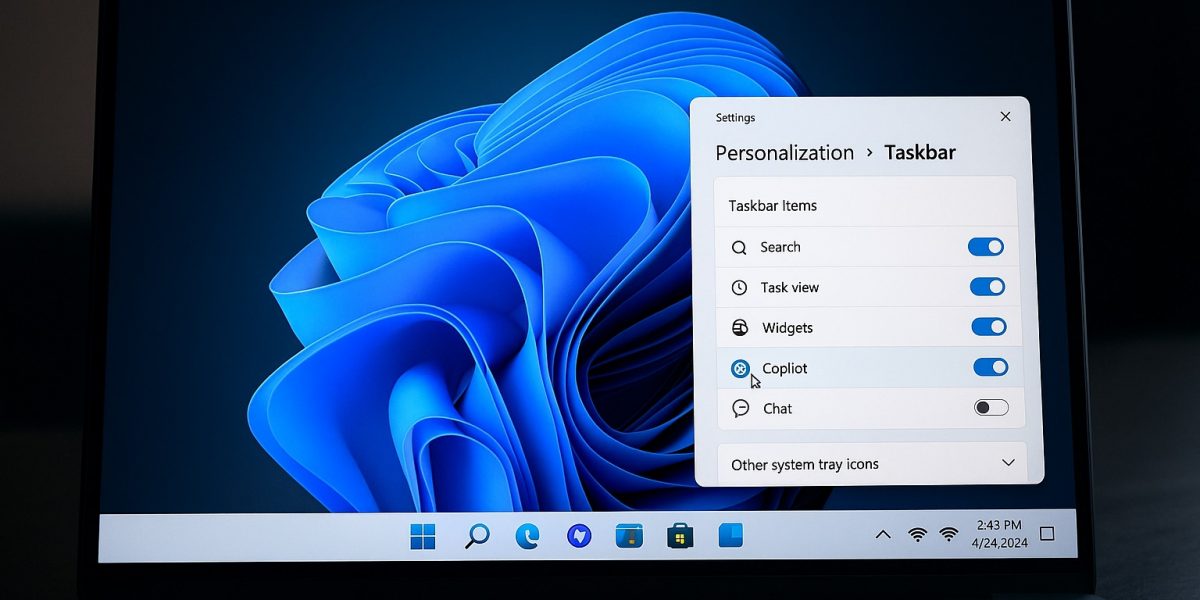Image resolution: width=1200 pixels, height=600 pixels.
Task: Click the Chat bubble icon in settings
Action: 740,408
